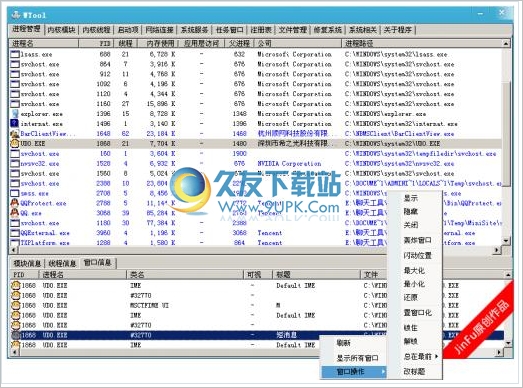This screenshot has height=388, width=523.
Task: Click the lsass.exe process icon
Action: tap(15, 54)
